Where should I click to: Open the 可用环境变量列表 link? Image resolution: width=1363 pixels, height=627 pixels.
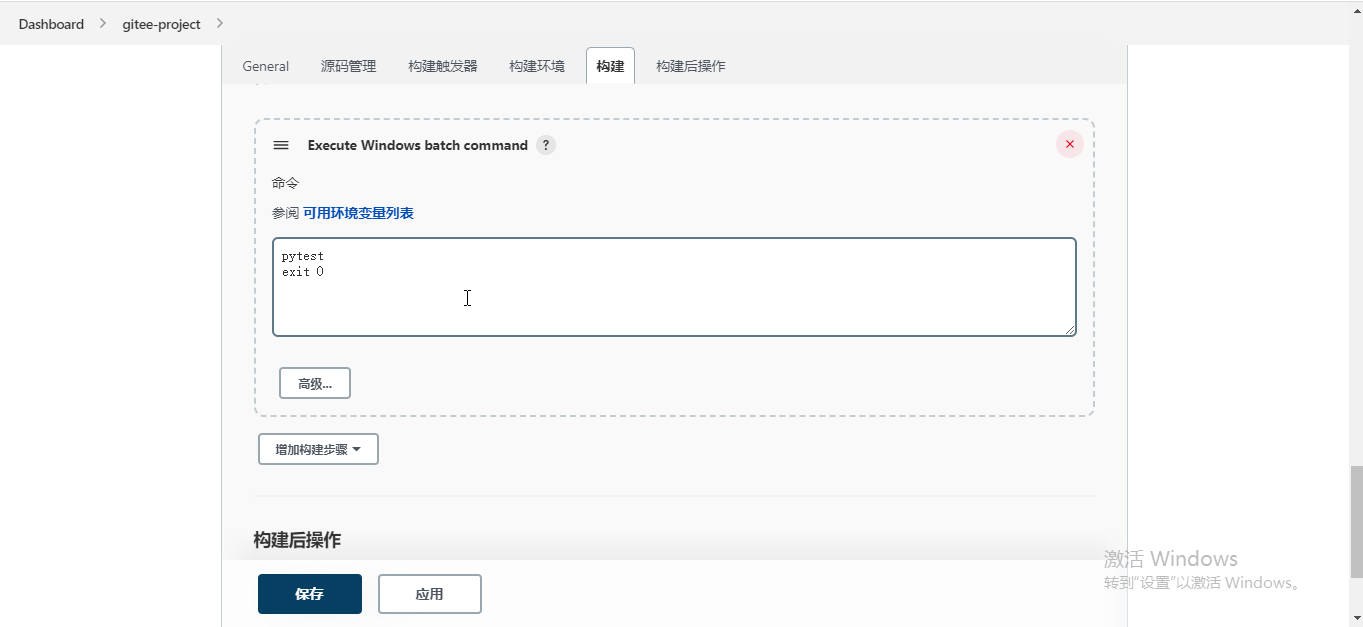[358, 213]
